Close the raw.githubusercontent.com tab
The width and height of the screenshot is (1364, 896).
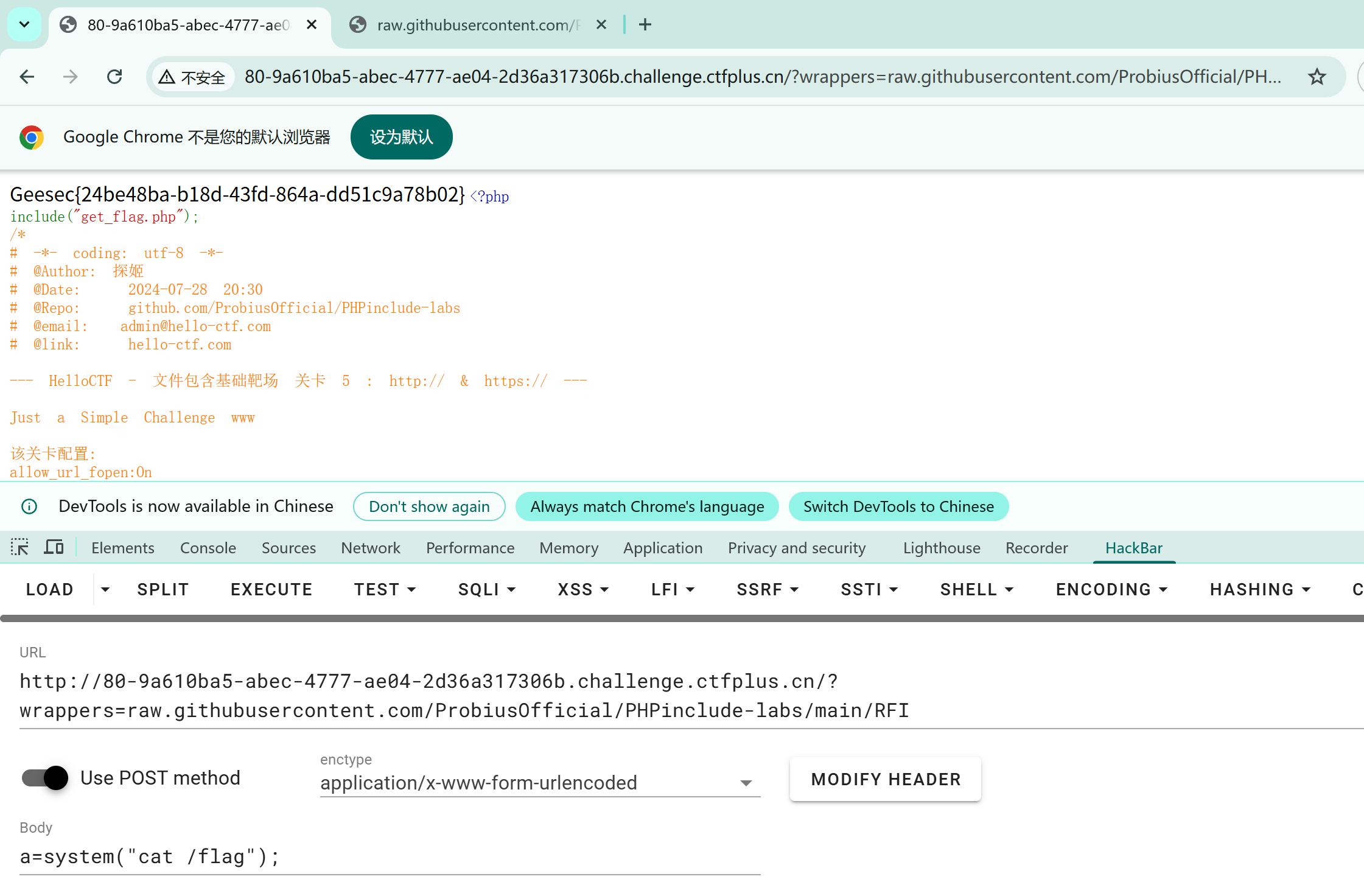601,24
